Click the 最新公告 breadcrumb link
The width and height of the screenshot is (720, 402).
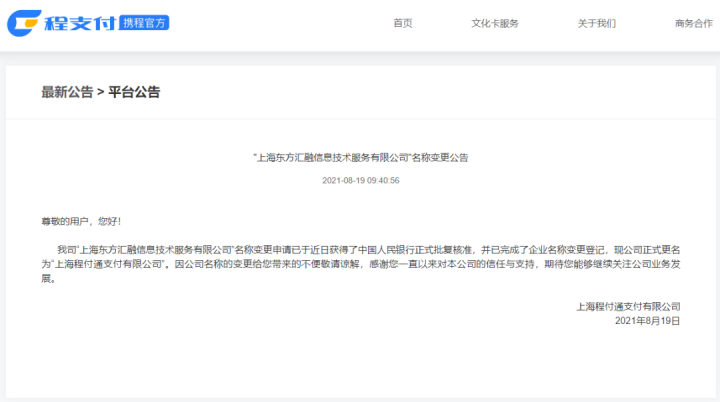(x=67, y=92)
